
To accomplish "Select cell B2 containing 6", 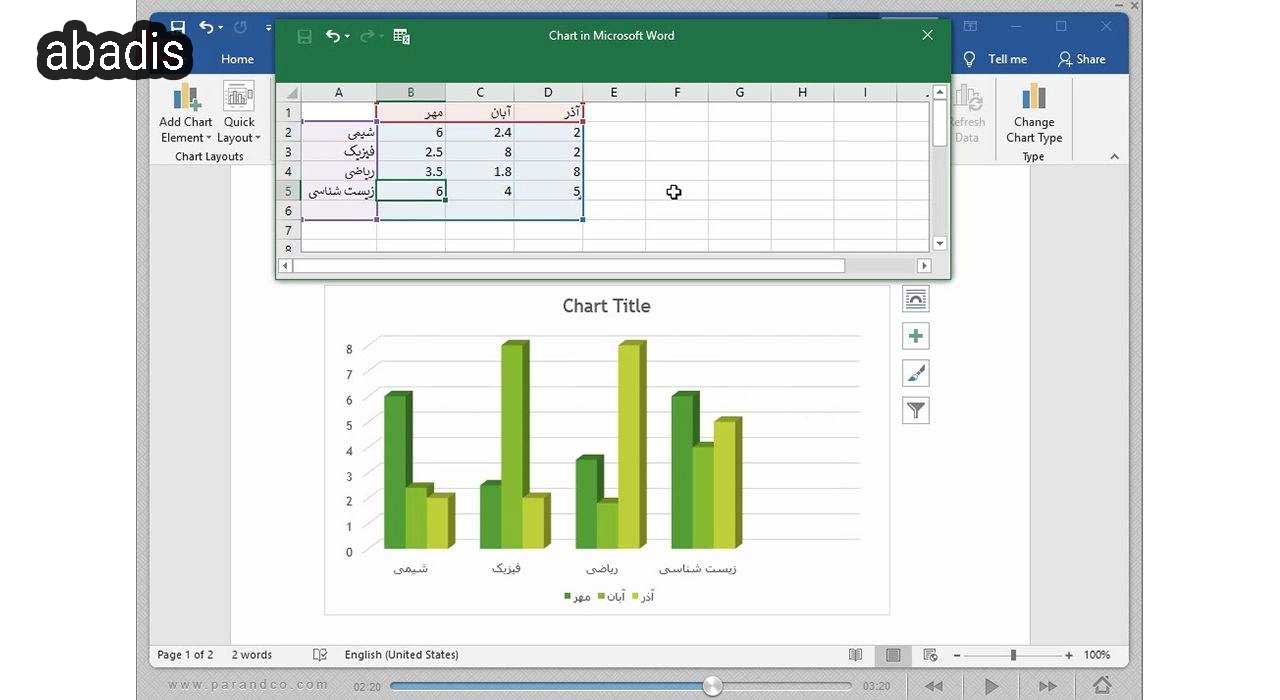I will point(411,132).
